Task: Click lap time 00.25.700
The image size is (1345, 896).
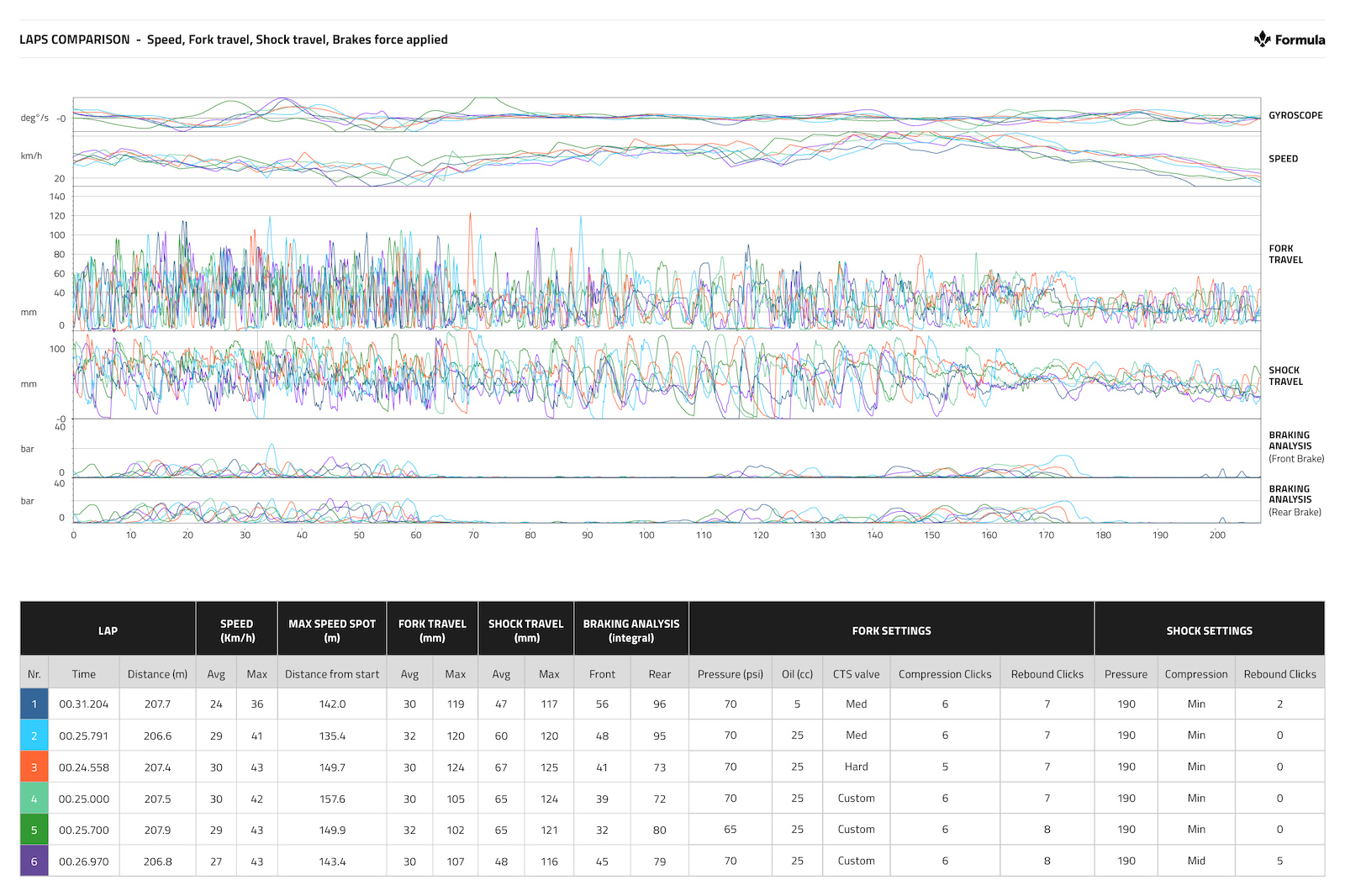Action: coord(84,830)
